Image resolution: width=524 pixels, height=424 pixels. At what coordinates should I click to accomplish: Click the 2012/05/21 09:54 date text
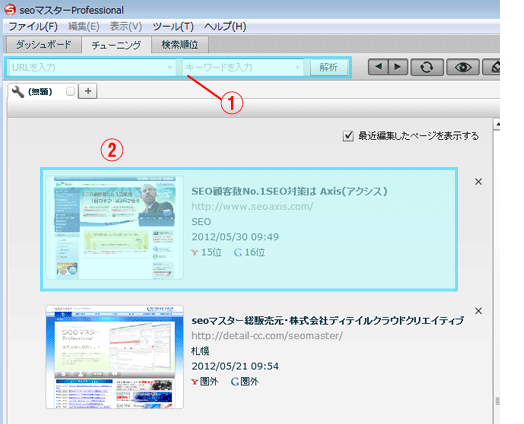tap(235, 366)
